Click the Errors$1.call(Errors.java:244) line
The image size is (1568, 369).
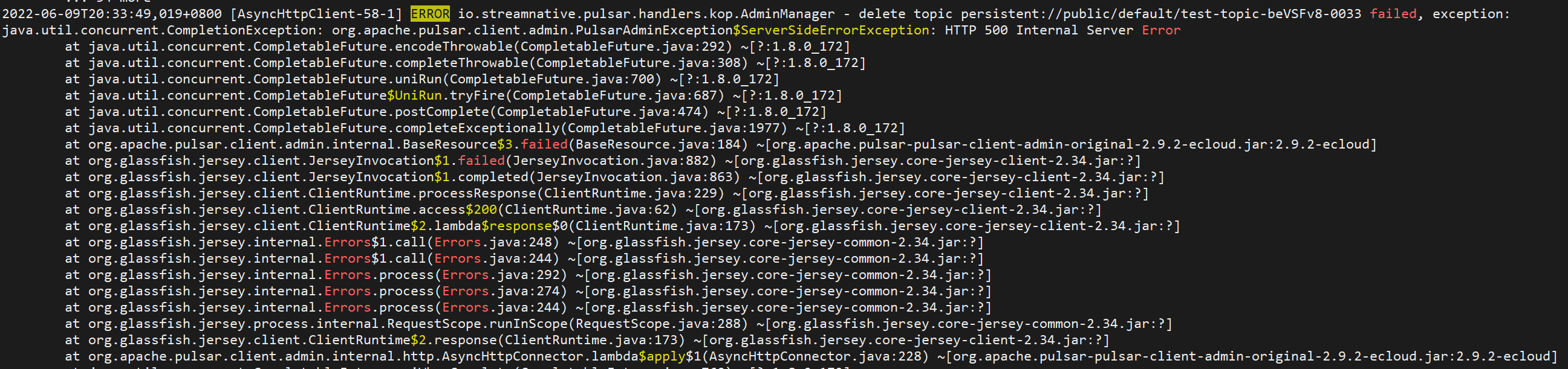pos(524,260)
